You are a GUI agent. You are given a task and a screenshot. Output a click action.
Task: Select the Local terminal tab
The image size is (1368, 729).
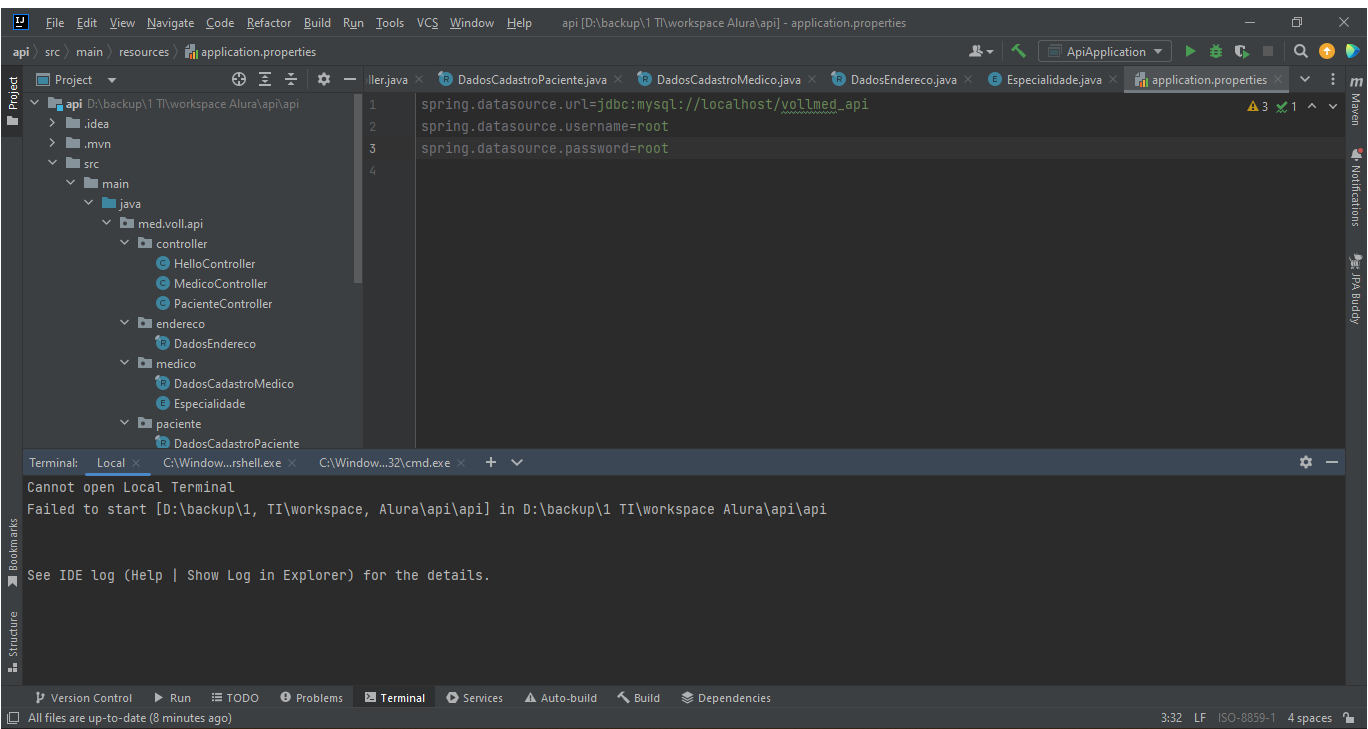tap(111, 462)
